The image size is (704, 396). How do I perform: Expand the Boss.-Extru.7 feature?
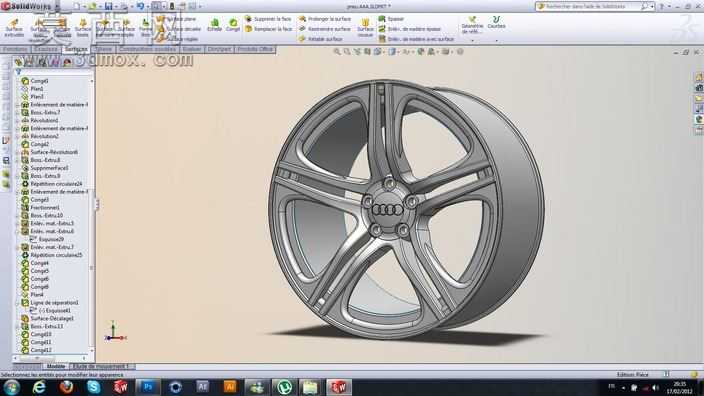18,112
